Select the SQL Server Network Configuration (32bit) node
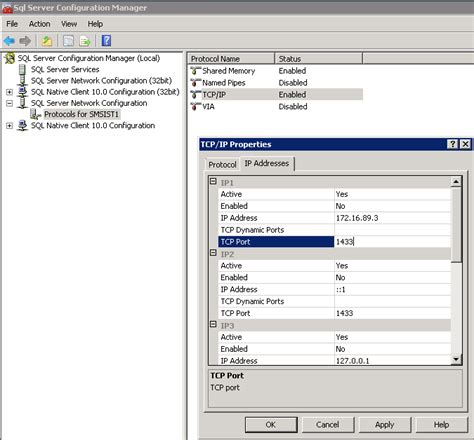Screen dimensions: 474x440 [x=101, y=81]
